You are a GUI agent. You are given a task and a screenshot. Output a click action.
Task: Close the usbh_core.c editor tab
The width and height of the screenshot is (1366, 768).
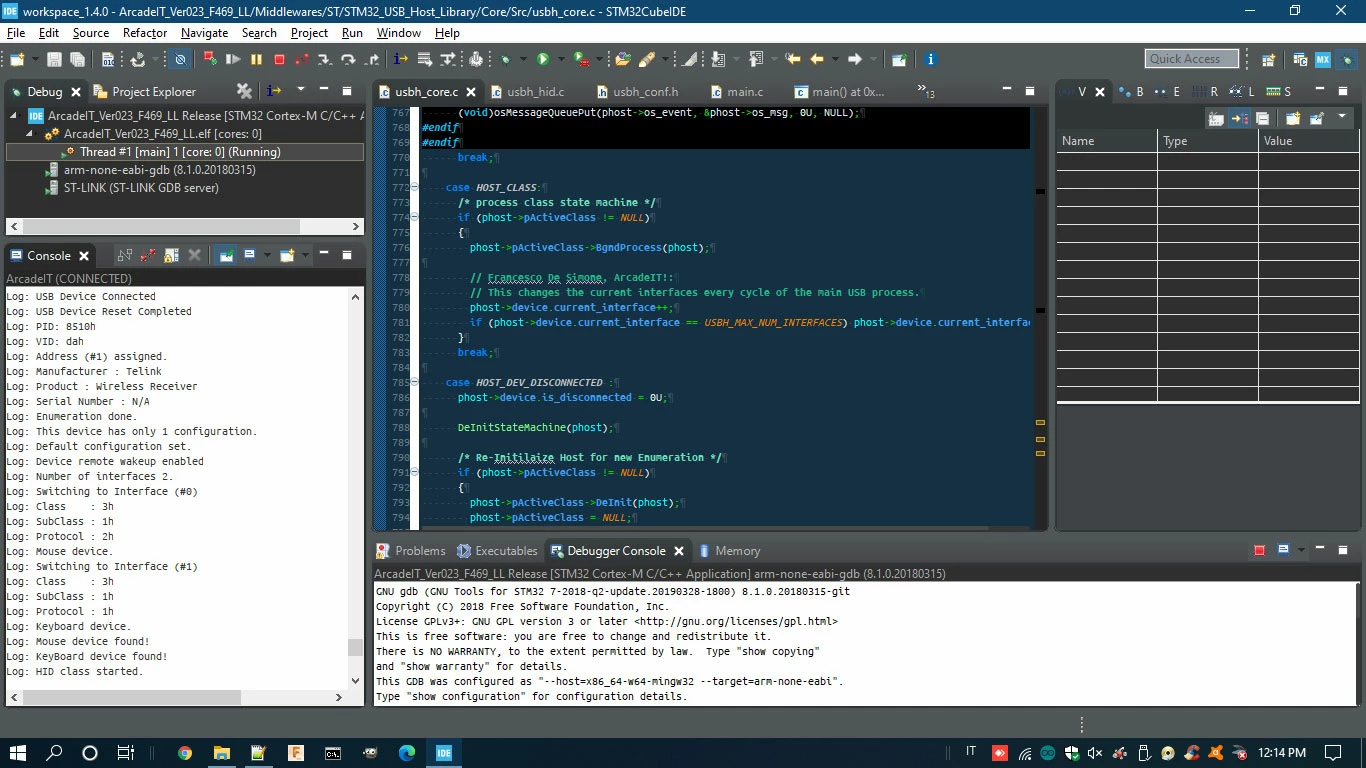[x=469, y=92]
